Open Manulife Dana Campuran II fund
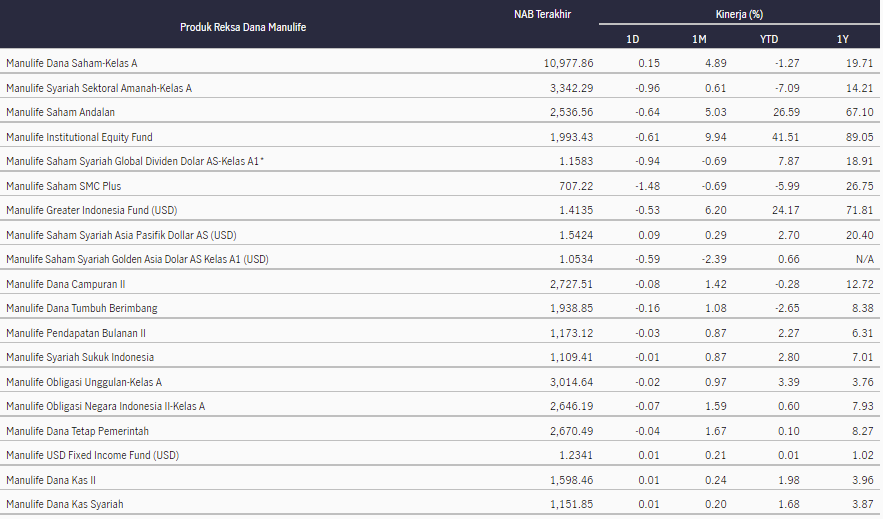The image size is (883, 519). coord(65,284)
